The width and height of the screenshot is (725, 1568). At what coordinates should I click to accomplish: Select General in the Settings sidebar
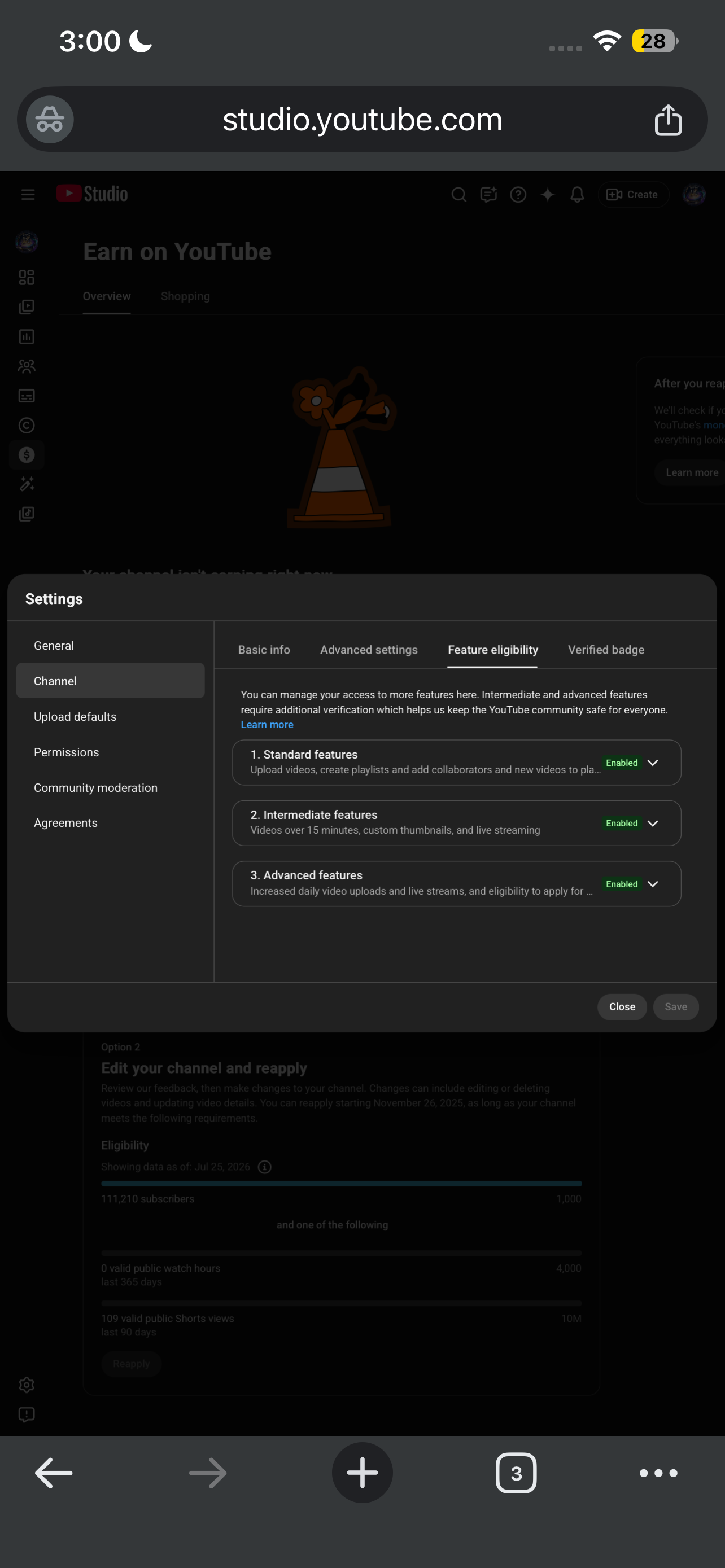click(x=110, y=645)
